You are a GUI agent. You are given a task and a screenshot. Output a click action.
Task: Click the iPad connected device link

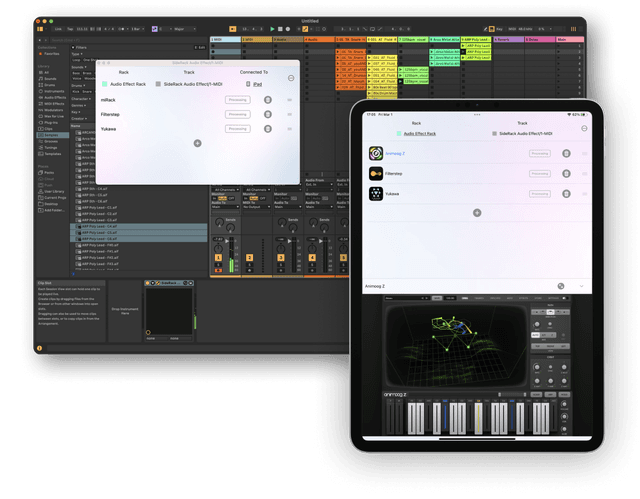tap(256, 84)
